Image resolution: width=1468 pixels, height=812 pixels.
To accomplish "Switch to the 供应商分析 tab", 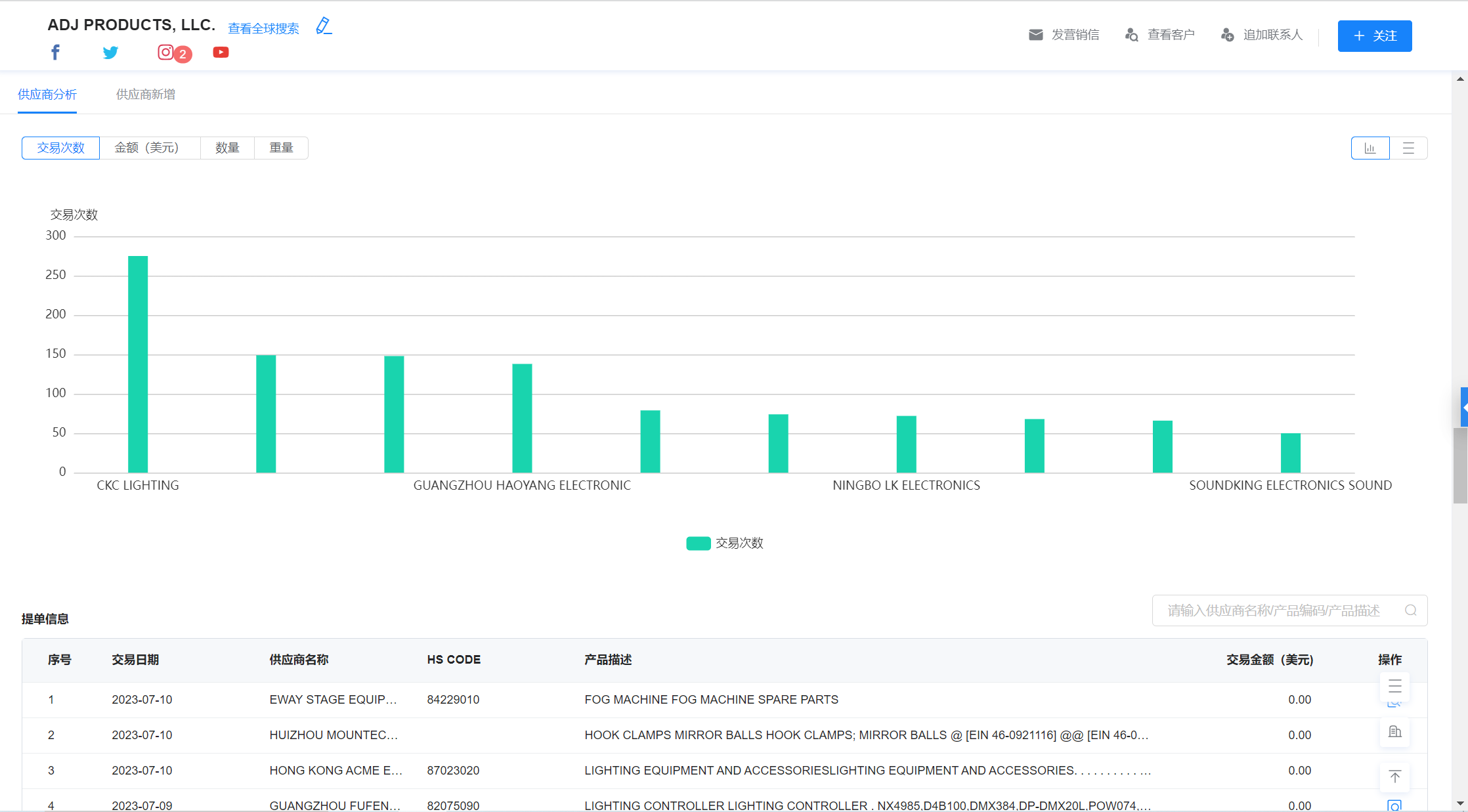I will point(47,95).
